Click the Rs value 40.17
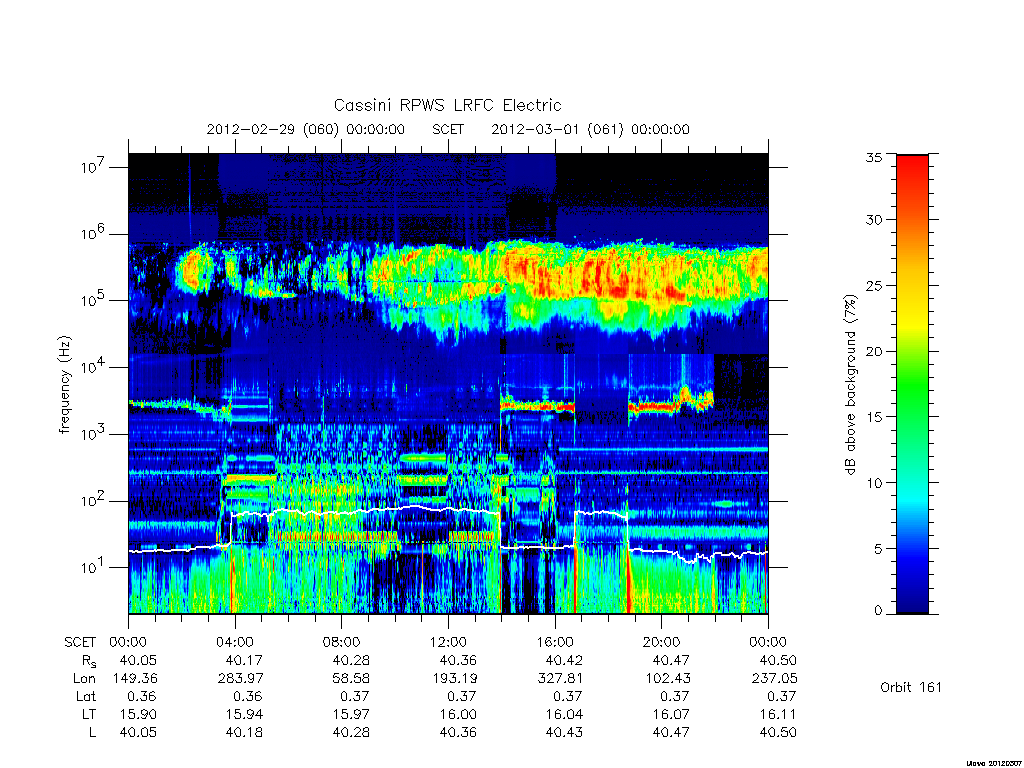 [x=244, y=660]
